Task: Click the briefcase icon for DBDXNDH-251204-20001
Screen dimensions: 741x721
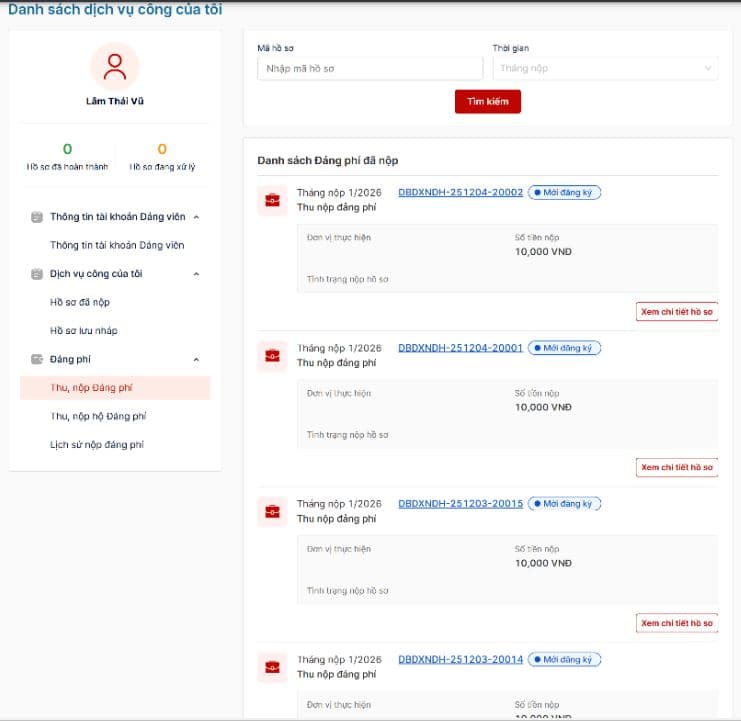Action: pos(272,356)
